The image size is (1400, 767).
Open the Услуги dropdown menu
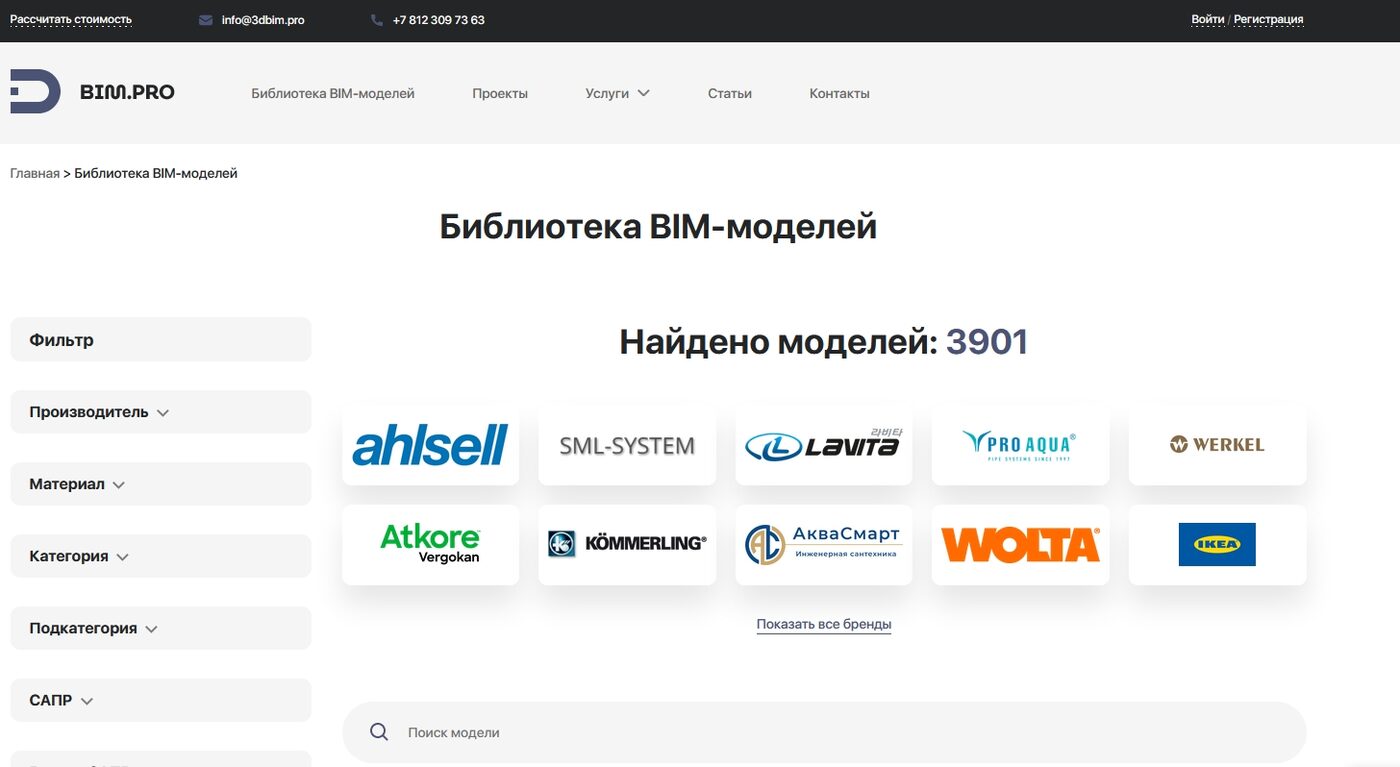click(617, 93)
